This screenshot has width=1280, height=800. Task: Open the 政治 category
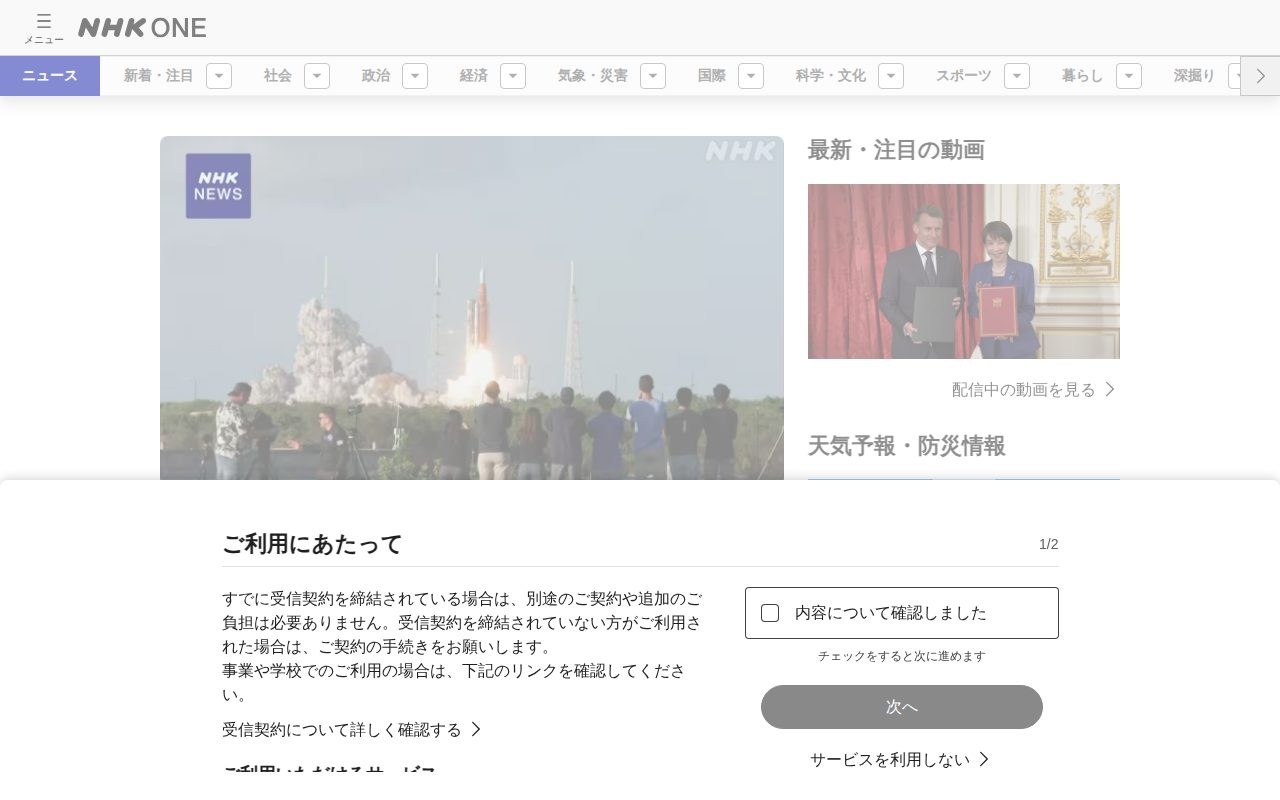(x=375, y=76)
